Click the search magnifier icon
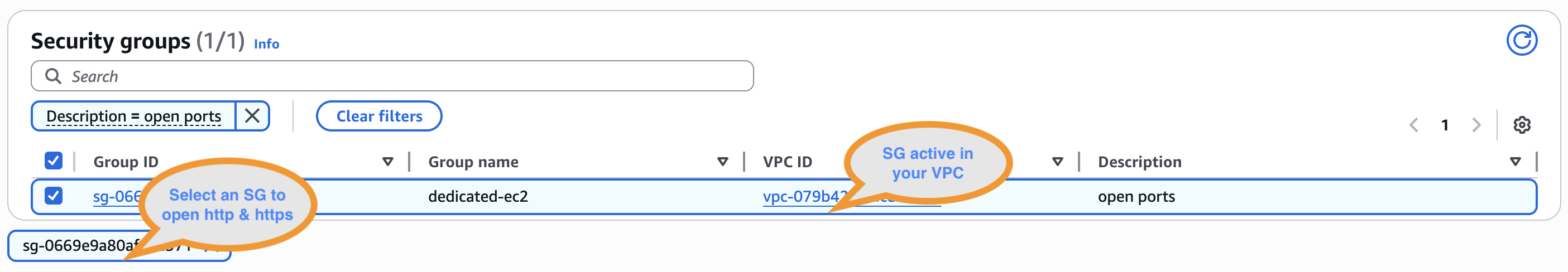Screen dimensions: 1568x272 coord(54,76)
